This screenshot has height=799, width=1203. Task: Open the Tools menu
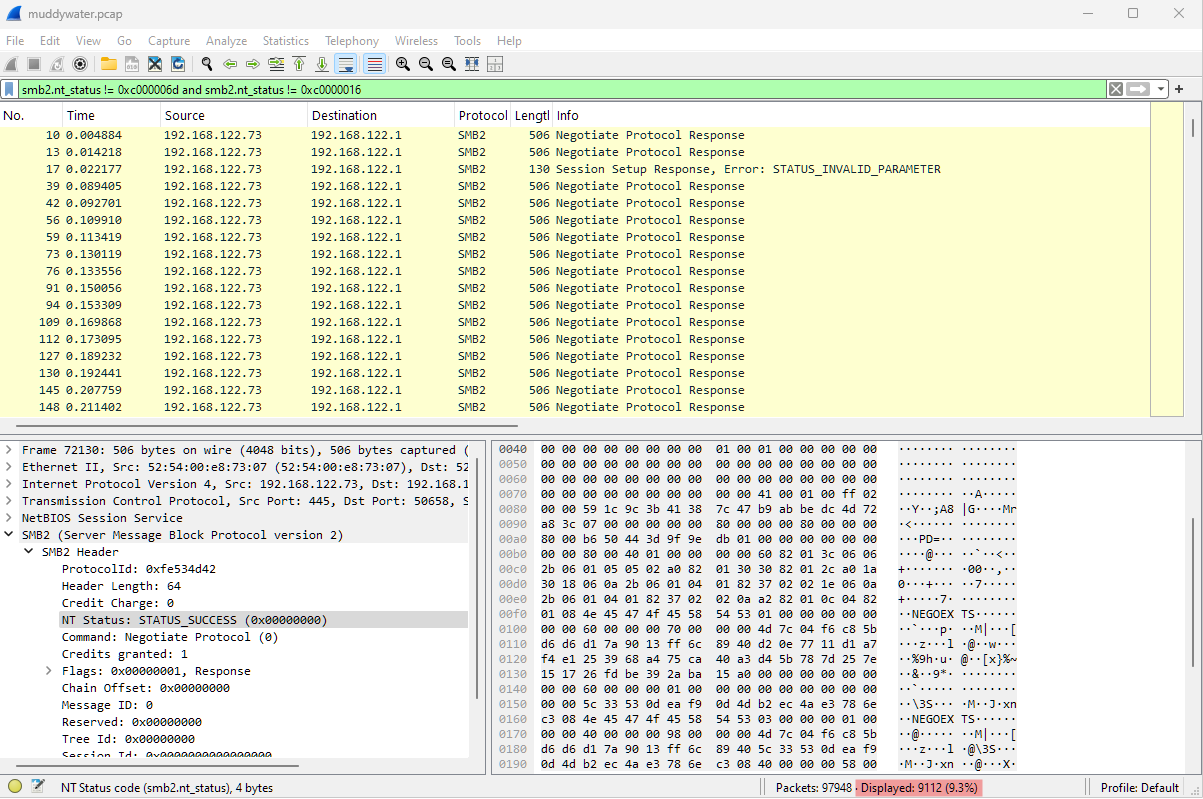click(x=467, y=41)
